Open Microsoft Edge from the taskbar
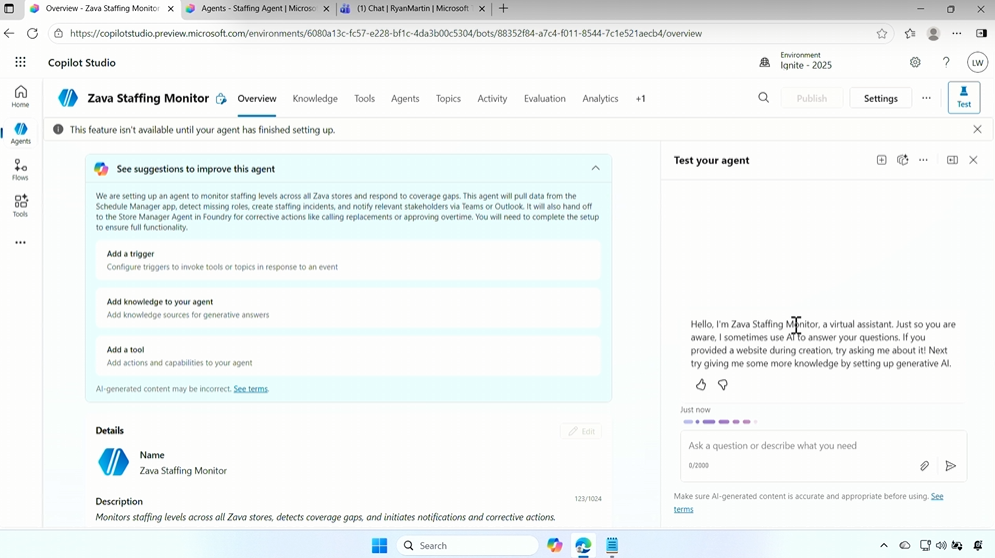Viewport: 995px width, 558px height. coord(583,545)
